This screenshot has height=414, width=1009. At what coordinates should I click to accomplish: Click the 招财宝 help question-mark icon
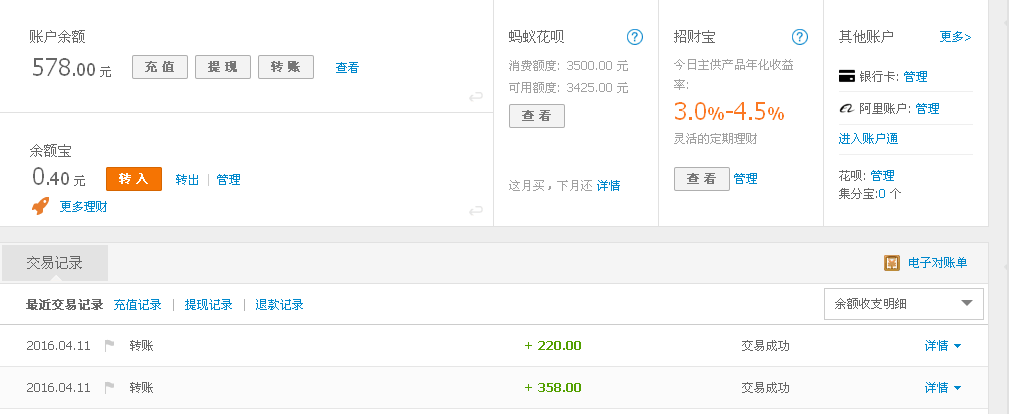[799, 37]
